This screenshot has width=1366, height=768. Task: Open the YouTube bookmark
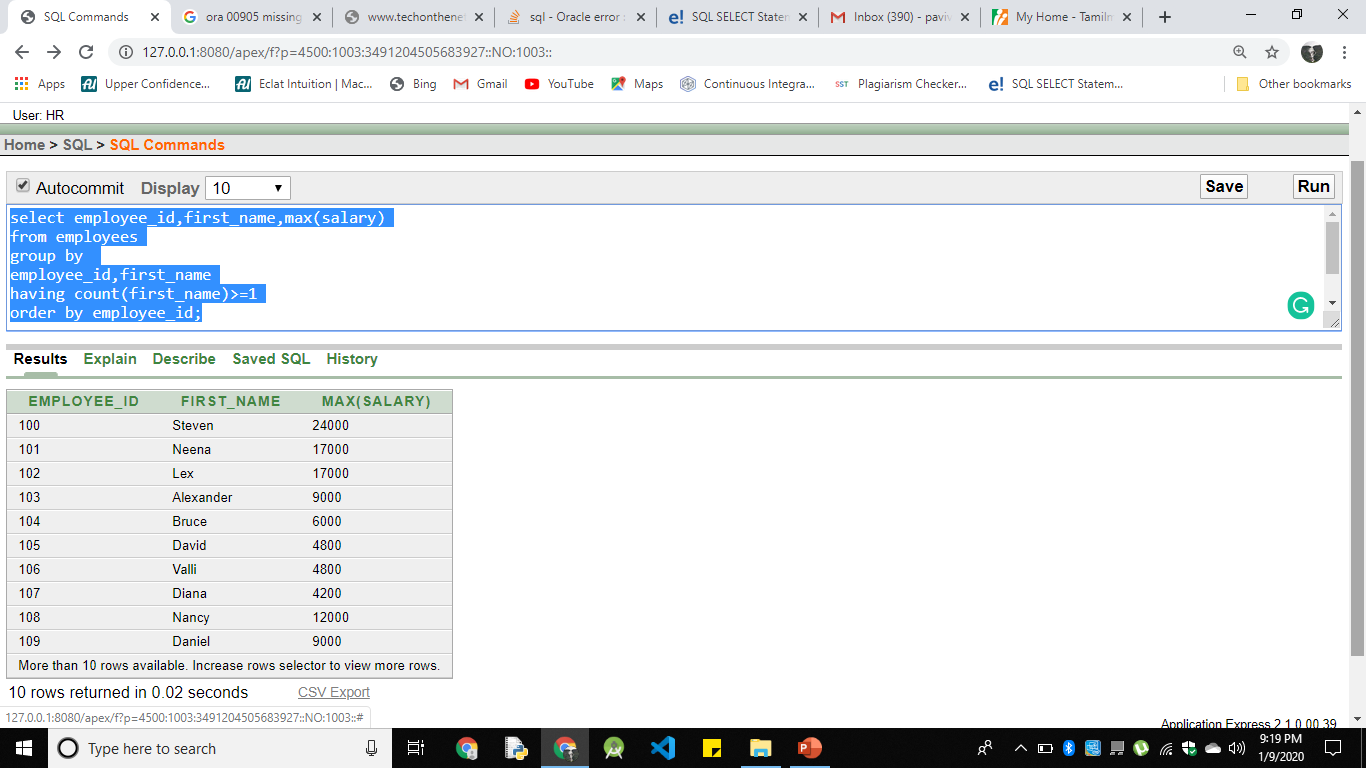click(559, 84)
